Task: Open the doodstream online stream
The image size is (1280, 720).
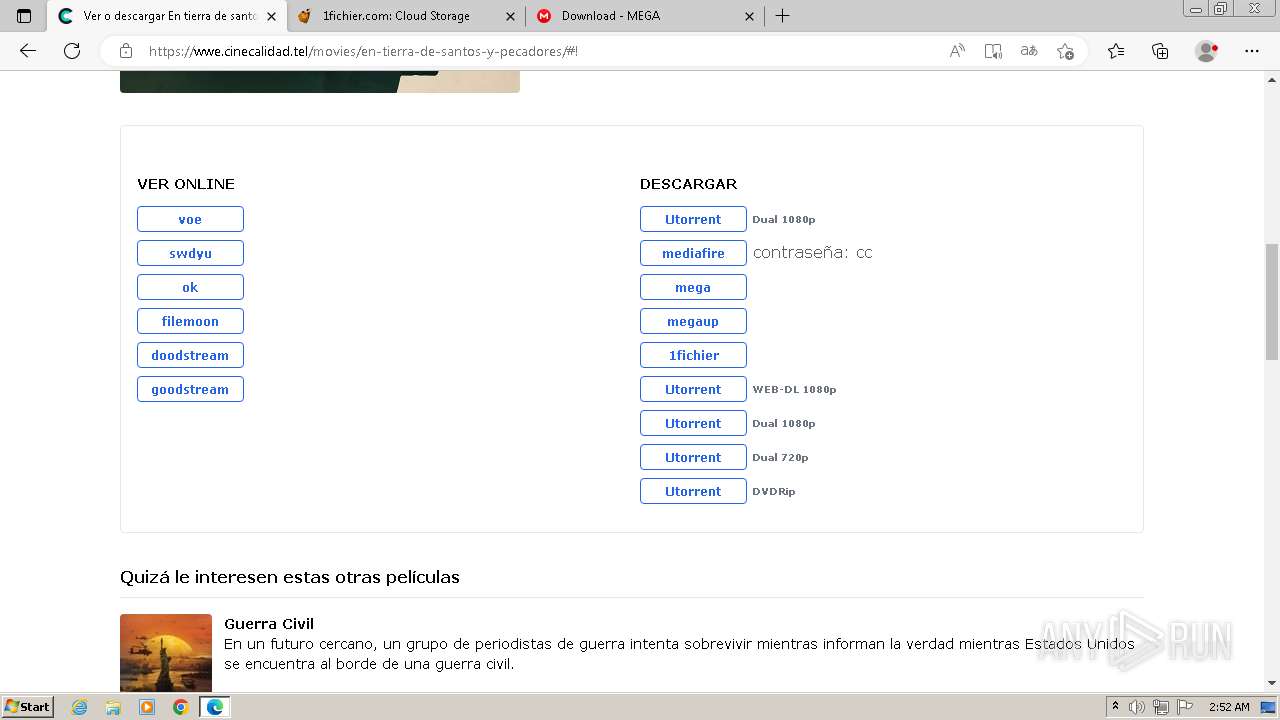Action: coord(190,355)
